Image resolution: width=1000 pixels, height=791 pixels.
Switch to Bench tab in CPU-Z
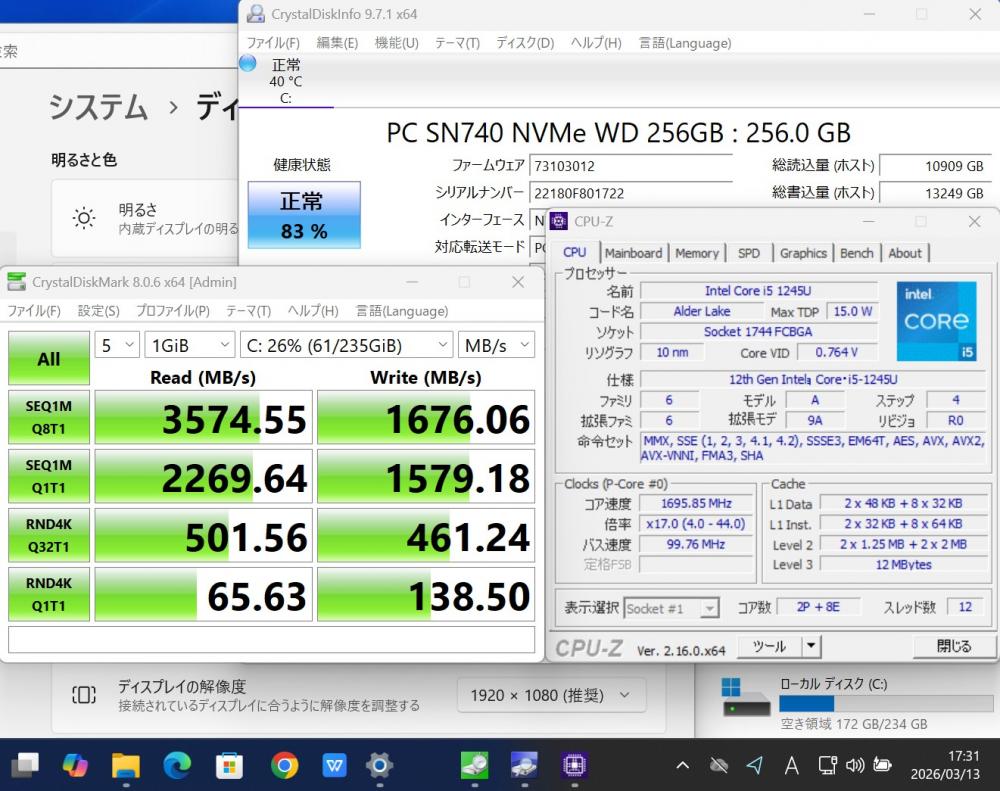pos(856,253)
